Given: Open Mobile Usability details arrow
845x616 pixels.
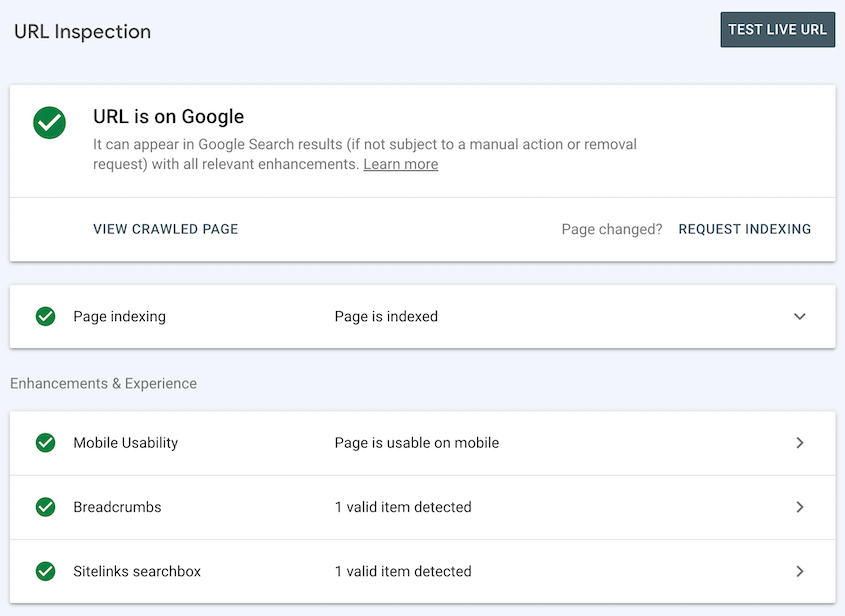Looking at the screenshot, I should [800, 443].
